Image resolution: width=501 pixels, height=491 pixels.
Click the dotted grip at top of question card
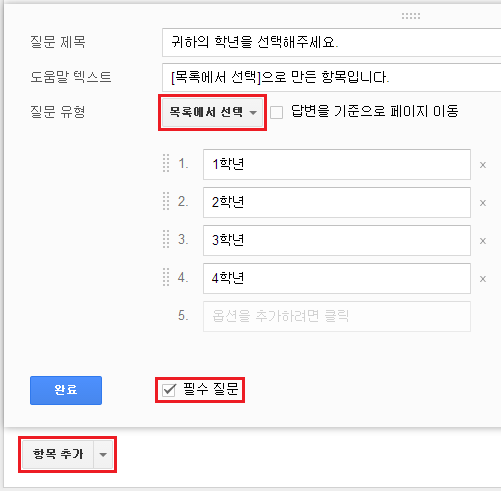point(411,16)
